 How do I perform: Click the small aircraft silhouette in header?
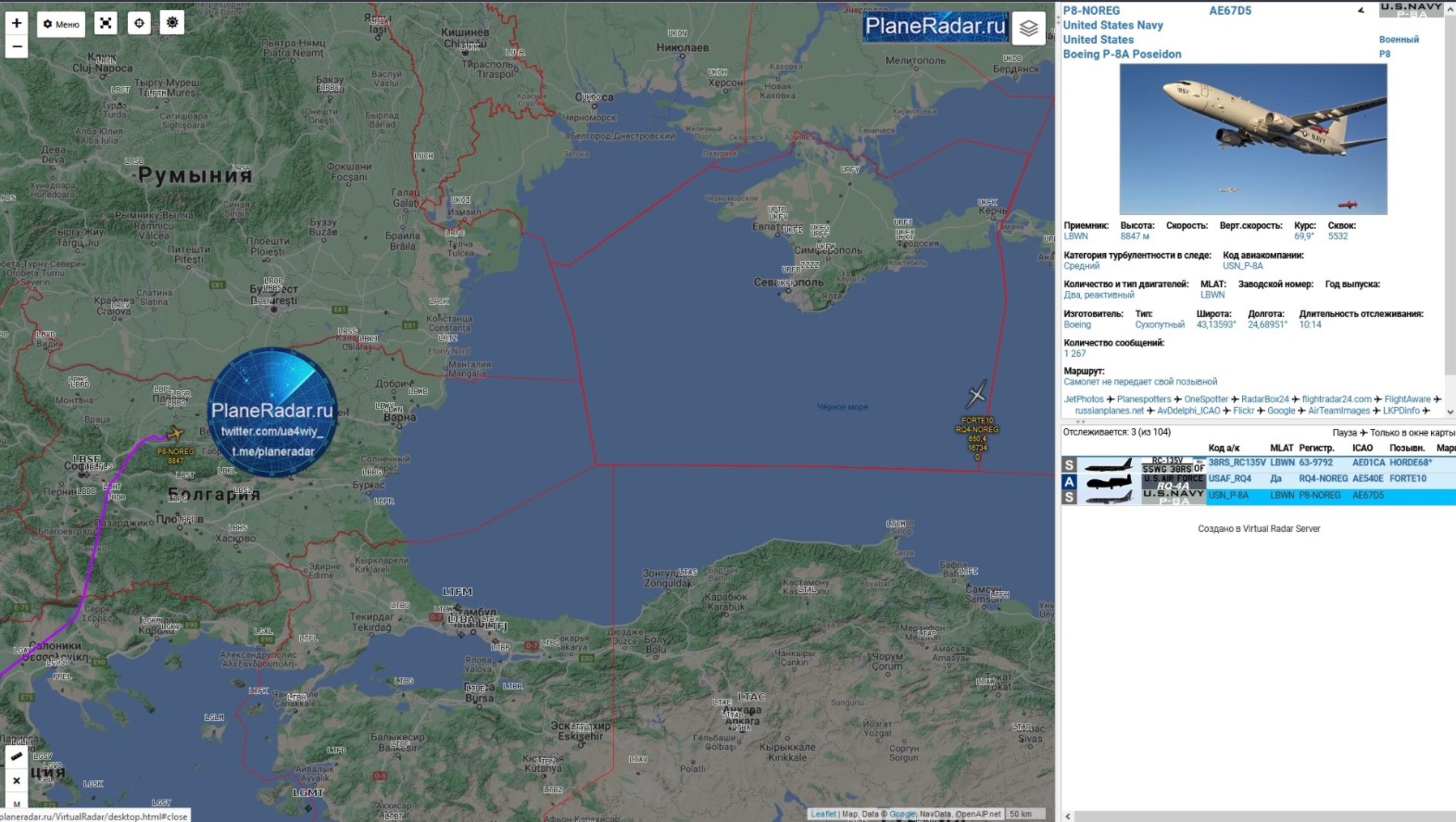1361,11
